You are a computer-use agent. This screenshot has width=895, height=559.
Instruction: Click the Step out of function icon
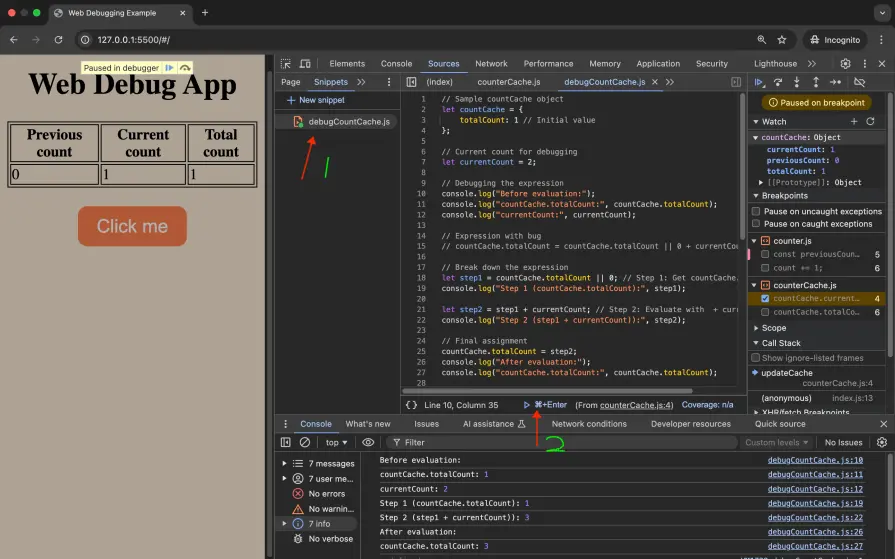tap(816, 82)
